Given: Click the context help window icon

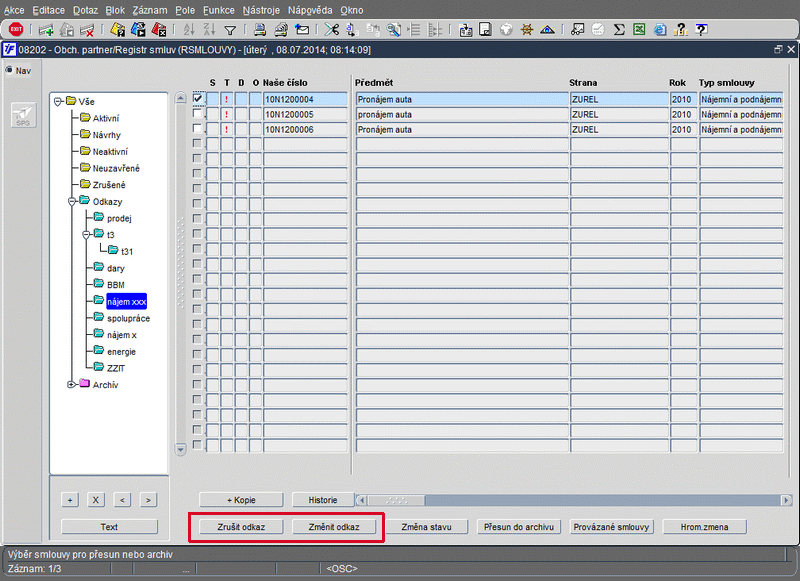Looking at the screenshot, I should (x=702, y=30).
